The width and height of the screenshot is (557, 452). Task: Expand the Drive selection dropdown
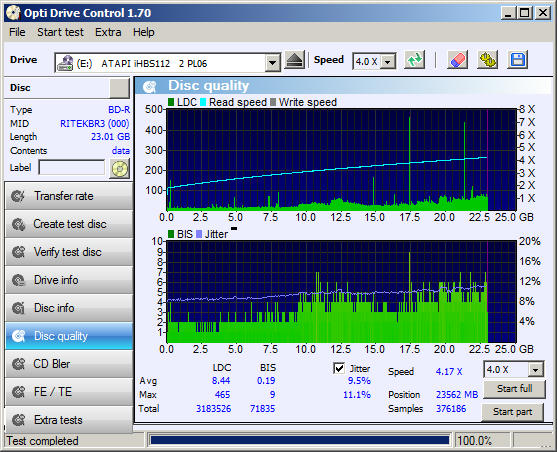[272, 63]
